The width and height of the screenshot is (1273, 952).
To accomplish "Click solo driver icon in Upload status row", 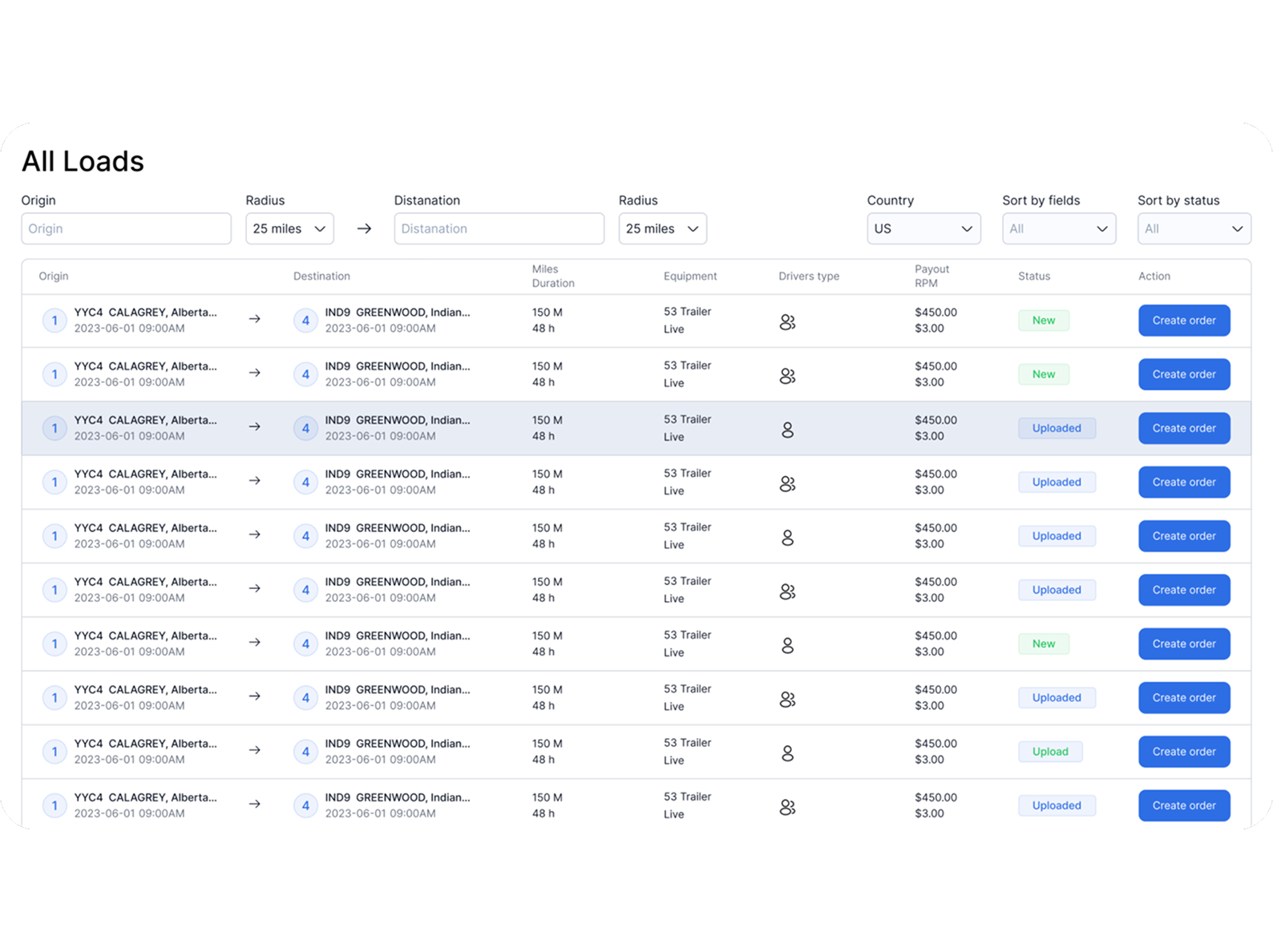I will click(x=787, y=753).
